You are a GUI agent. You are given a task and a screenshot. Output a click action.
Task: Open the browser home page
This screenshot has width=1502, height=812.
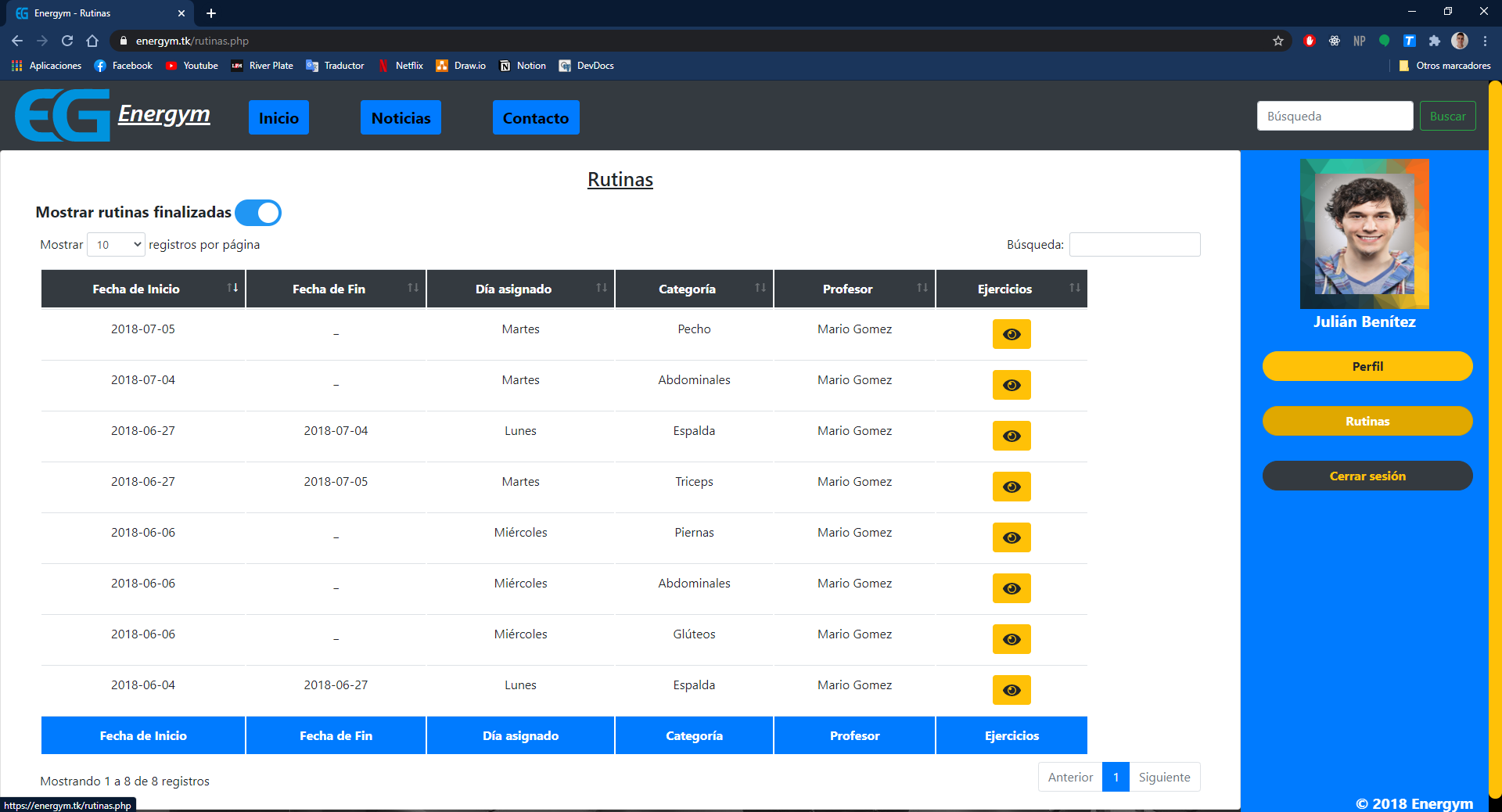(x=92, y=41)
